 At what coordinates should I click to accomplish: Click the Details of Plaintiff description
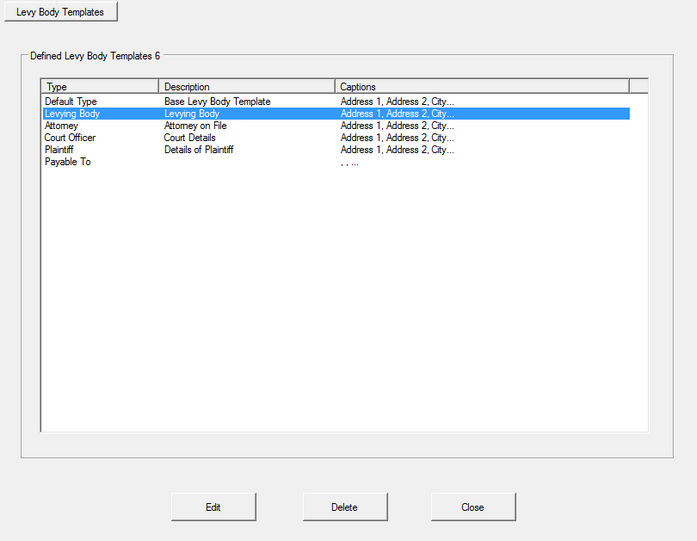click(x=199, y=149)
